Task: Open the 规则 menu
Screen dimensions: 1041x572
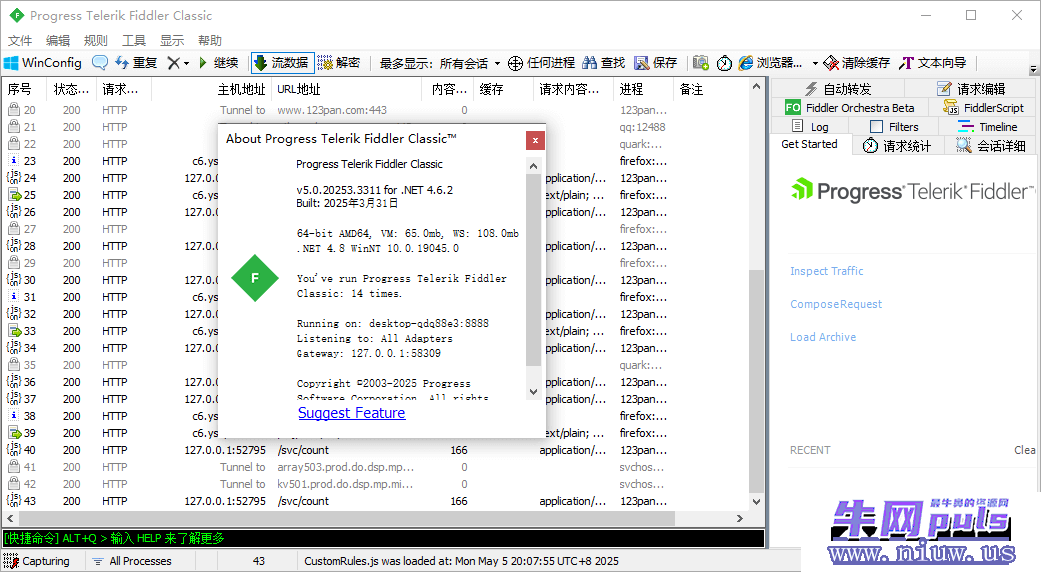Action: coord(96,40)
